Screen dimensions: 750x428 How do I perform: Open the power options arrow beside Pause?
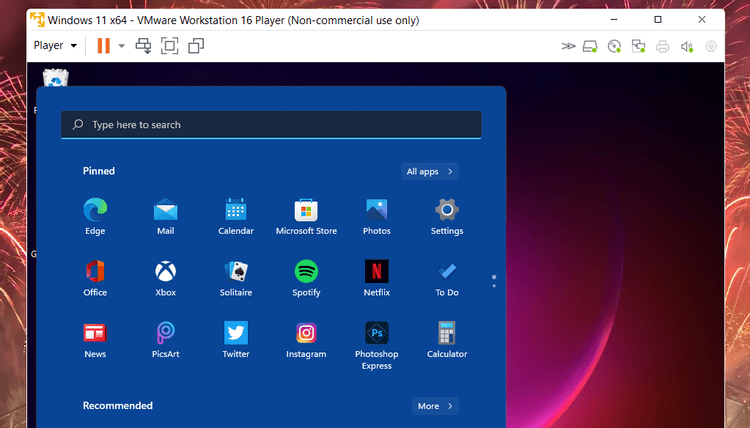pyautogui.click(x=121, y=46)
